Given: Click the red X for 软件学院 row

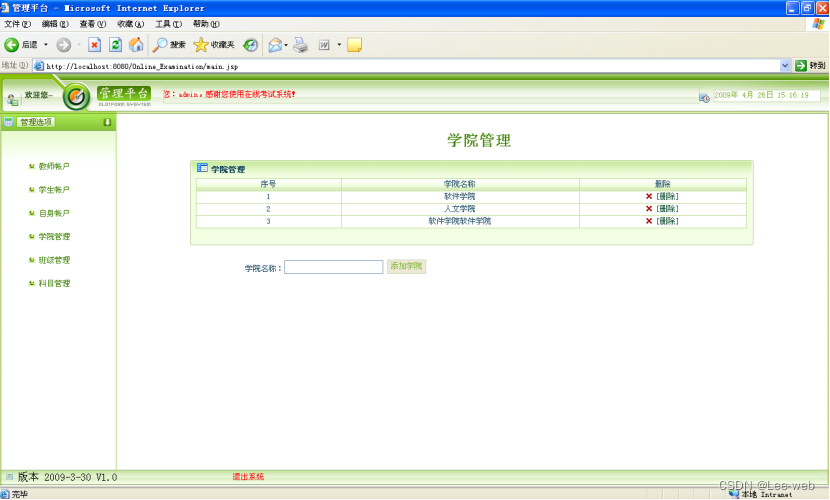Looking at the screenshot, I should [649, 196].
